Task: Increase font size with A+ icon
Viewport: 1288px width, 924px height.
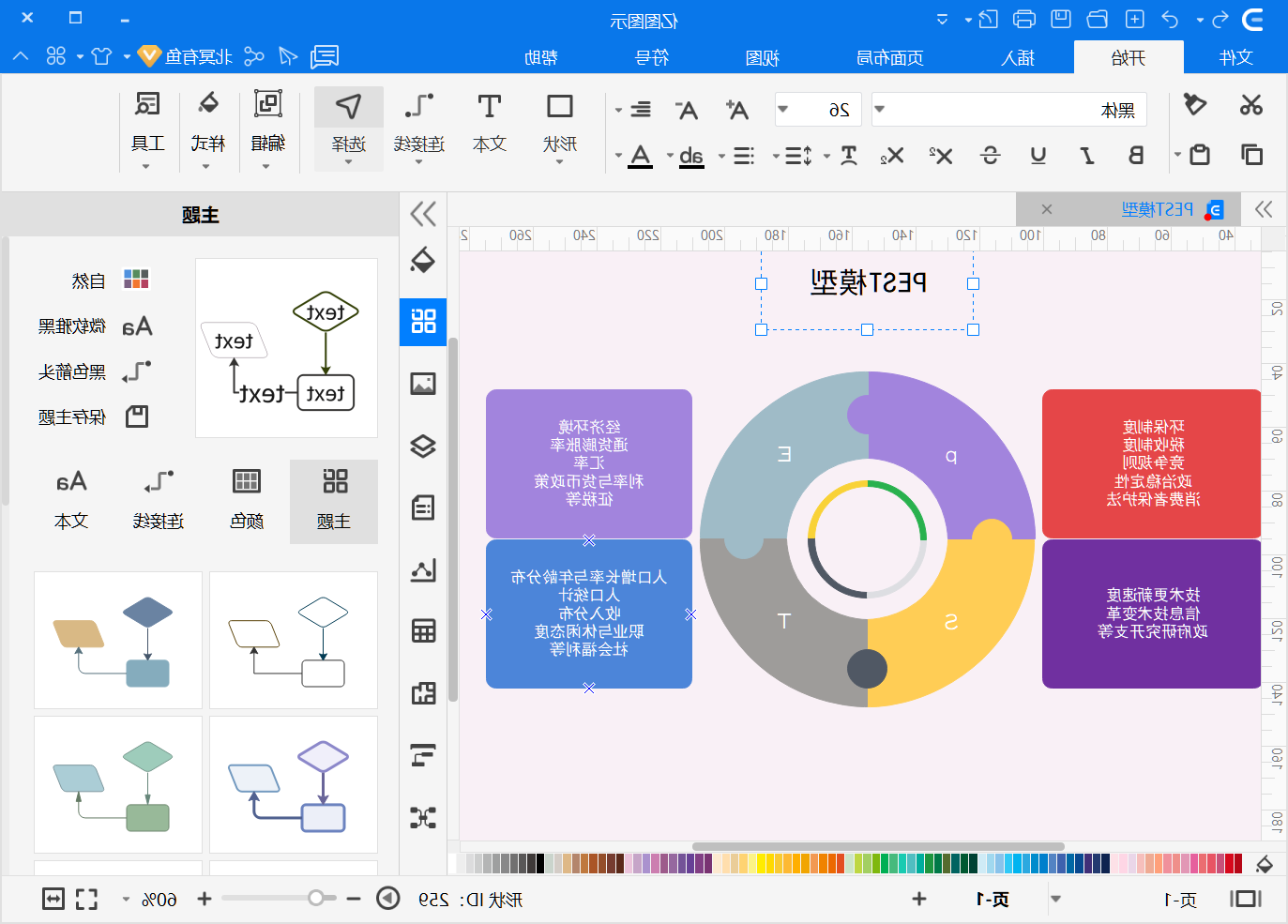Action: click(x=736, y=110)
